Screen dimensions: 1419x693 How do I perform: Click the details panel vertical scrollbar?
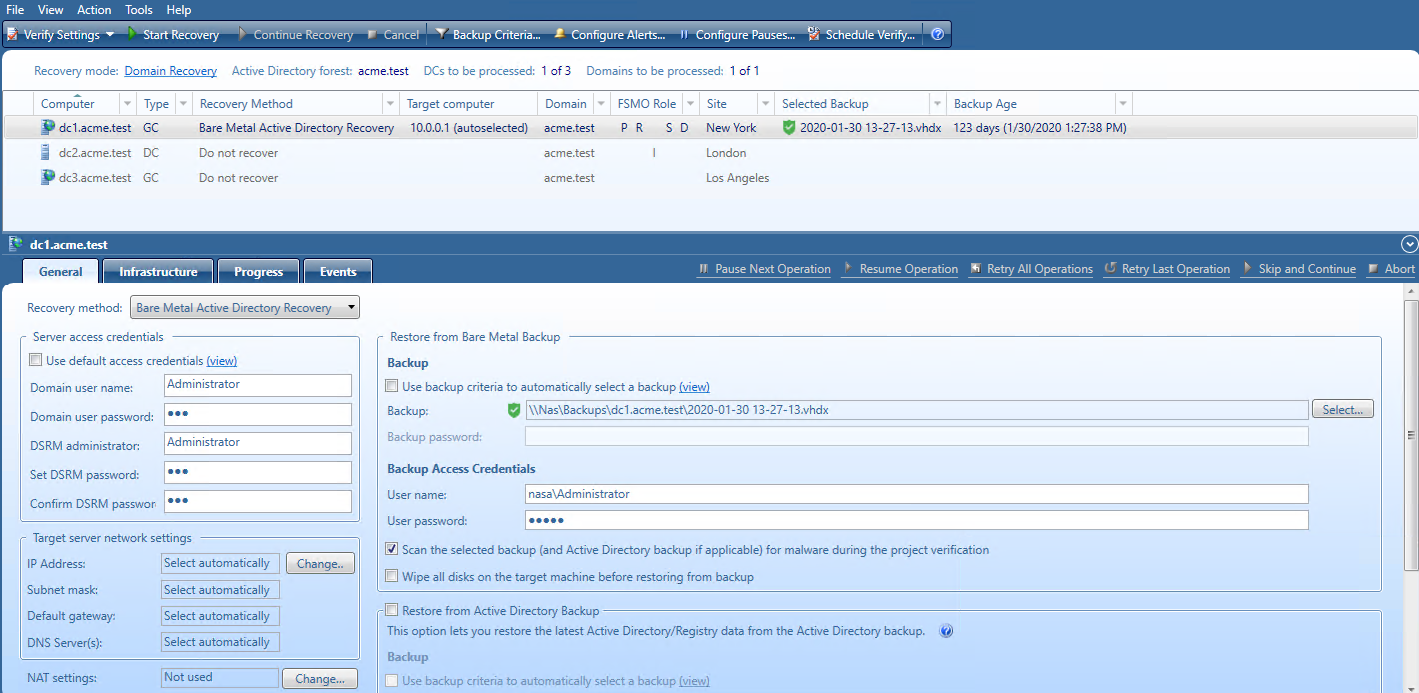(1411, 435)
